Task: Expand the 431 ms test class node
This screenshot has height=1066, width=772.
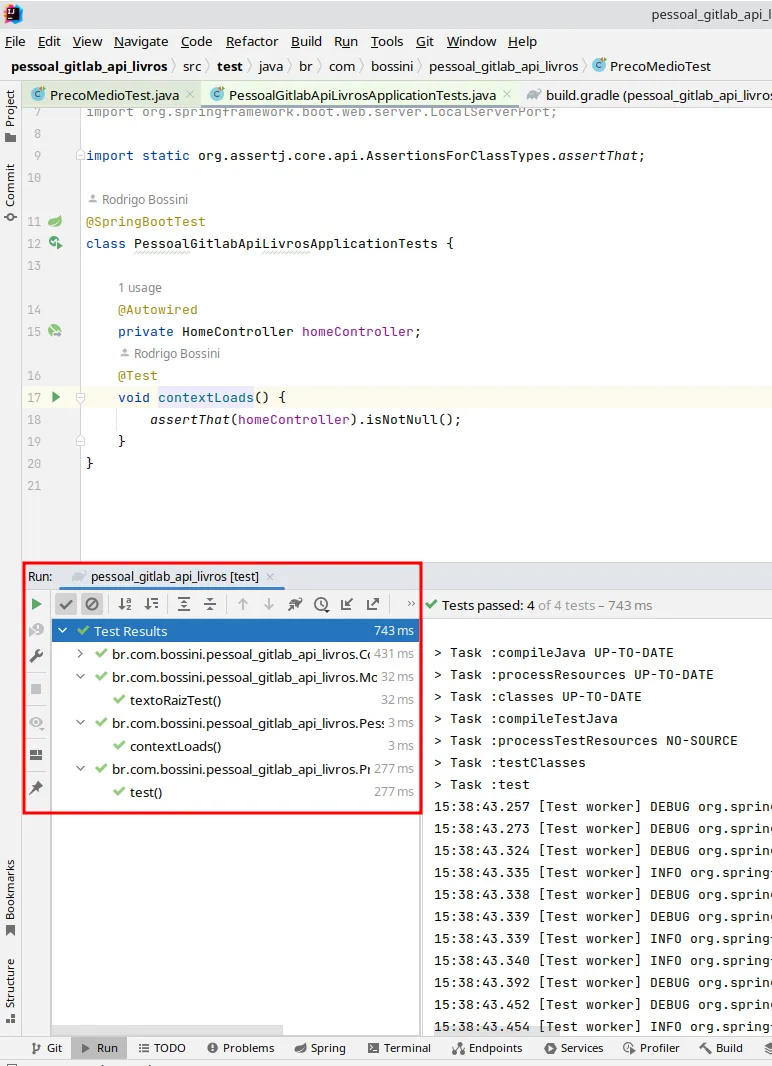Action: [80, 654]
